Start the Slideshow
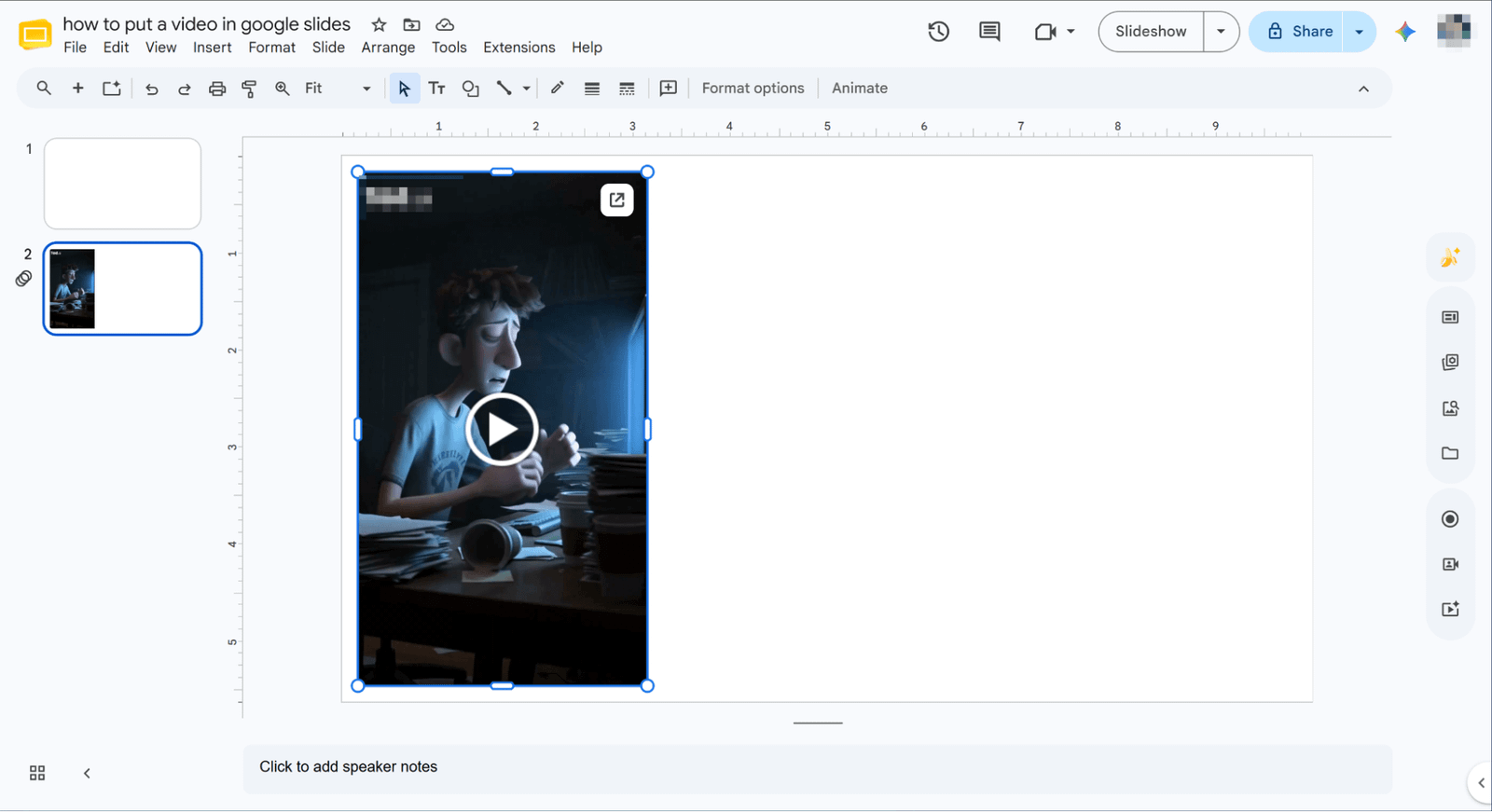 tap(1151, 32)
